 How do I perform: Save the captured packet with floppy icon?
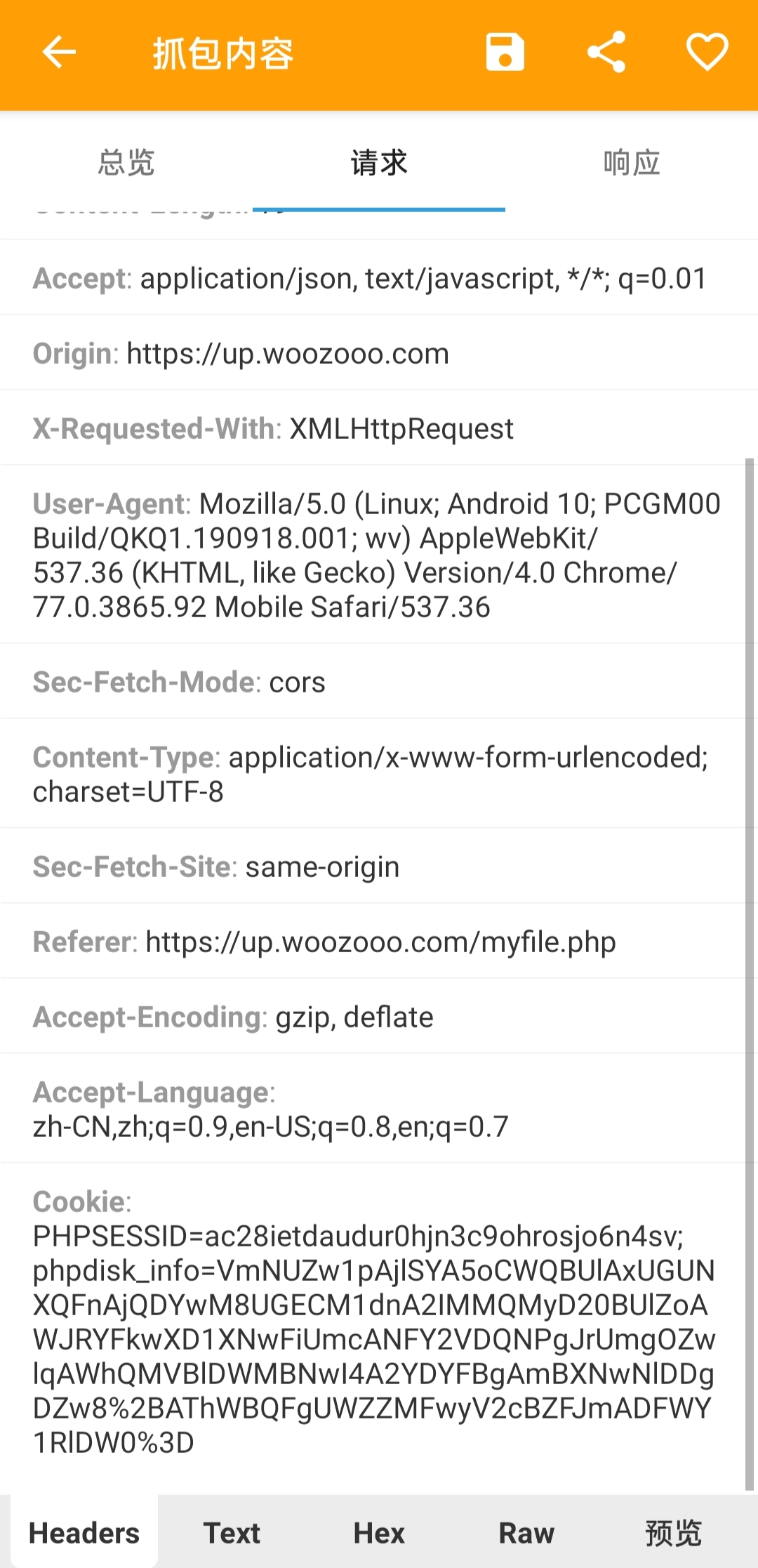click(x=505, y=53)
